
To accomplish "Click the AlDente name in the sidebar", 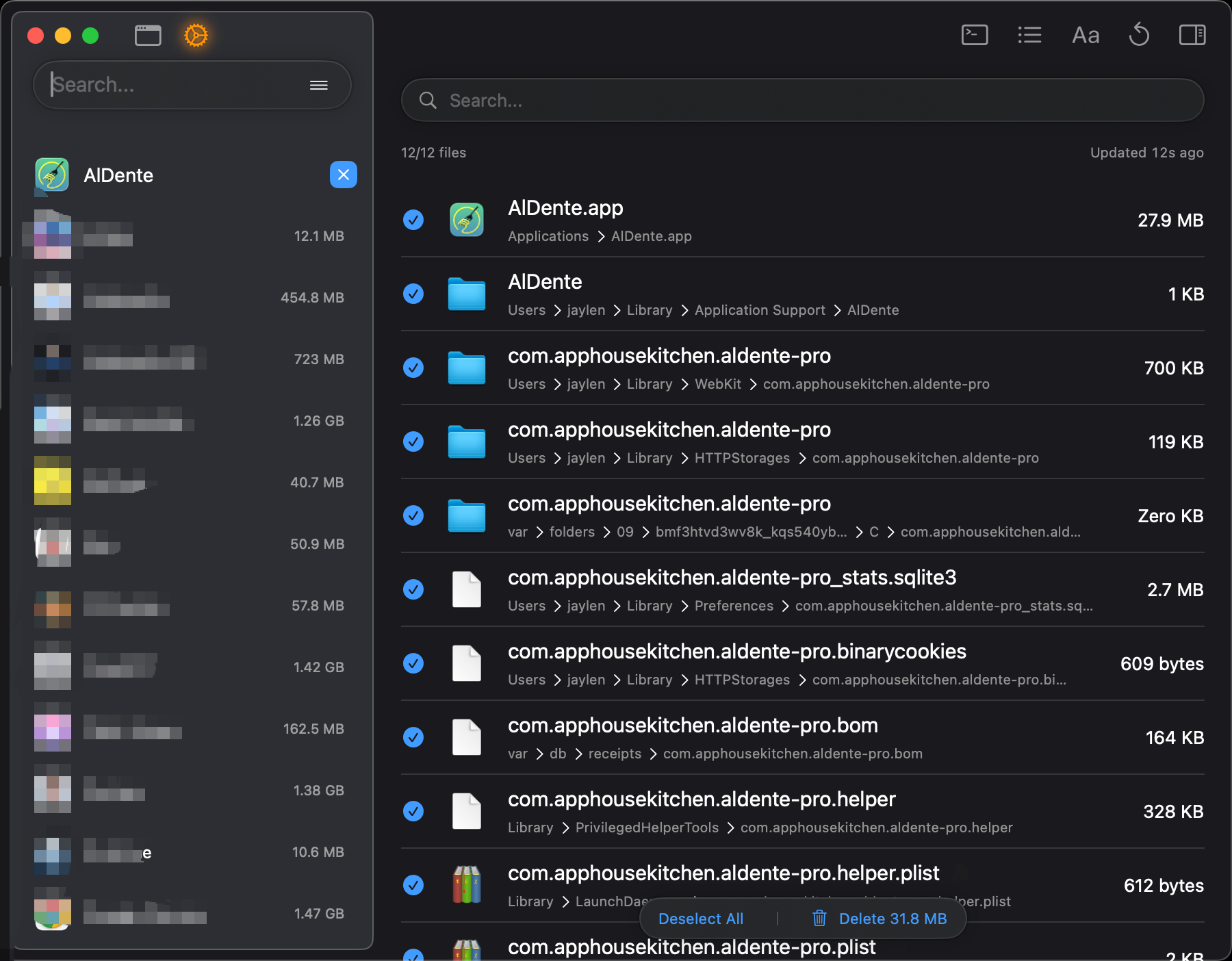I will pyautogui.click(x=118, y=175).
